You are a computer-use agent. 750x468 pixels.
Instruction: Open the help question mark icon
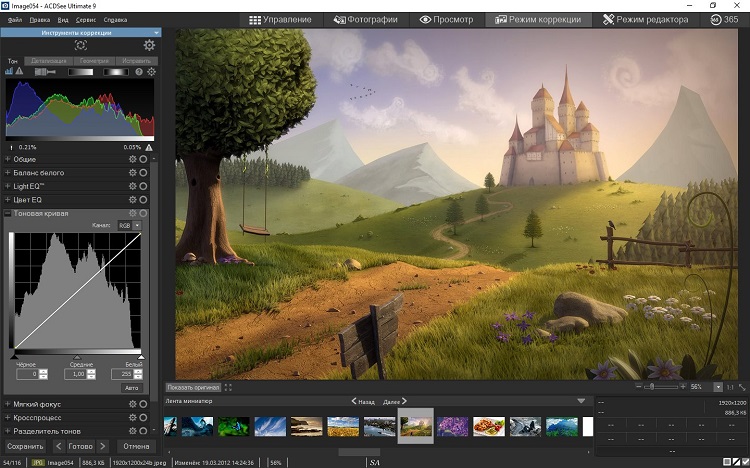(139, 72)
